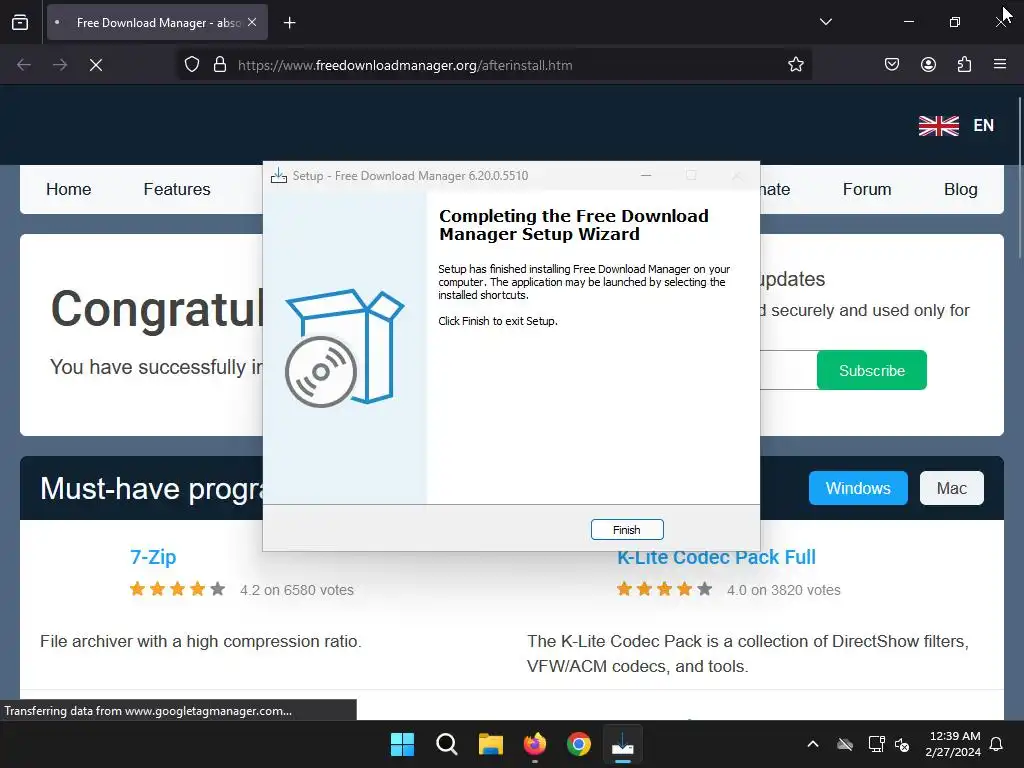
Task: Open Features in site navigation
Action: pos(177,189)
